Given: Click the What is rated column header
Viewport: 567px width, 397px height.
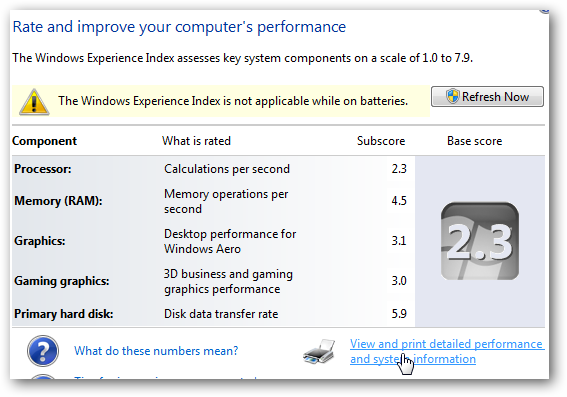Looking at the screenshot, I should pos(196,141).
